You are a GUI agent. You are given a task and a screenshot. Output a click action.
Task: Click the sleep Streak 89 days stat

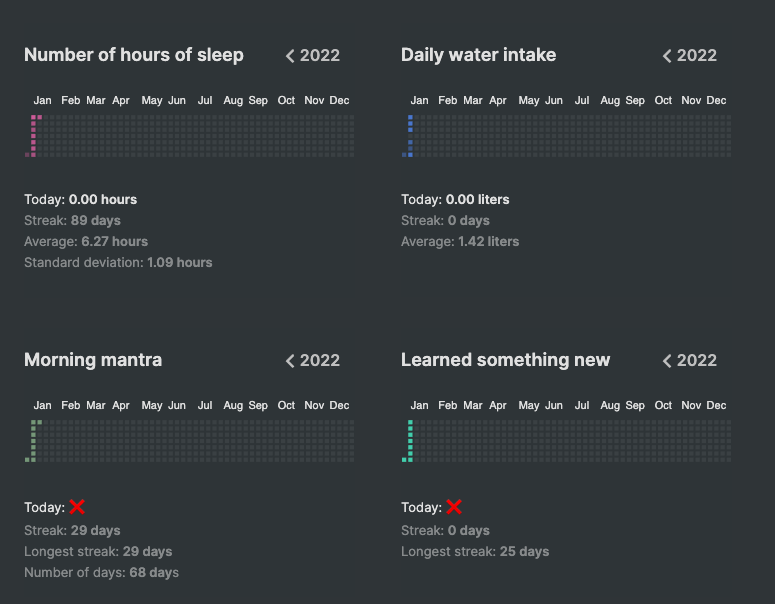(x=72, y=220)
